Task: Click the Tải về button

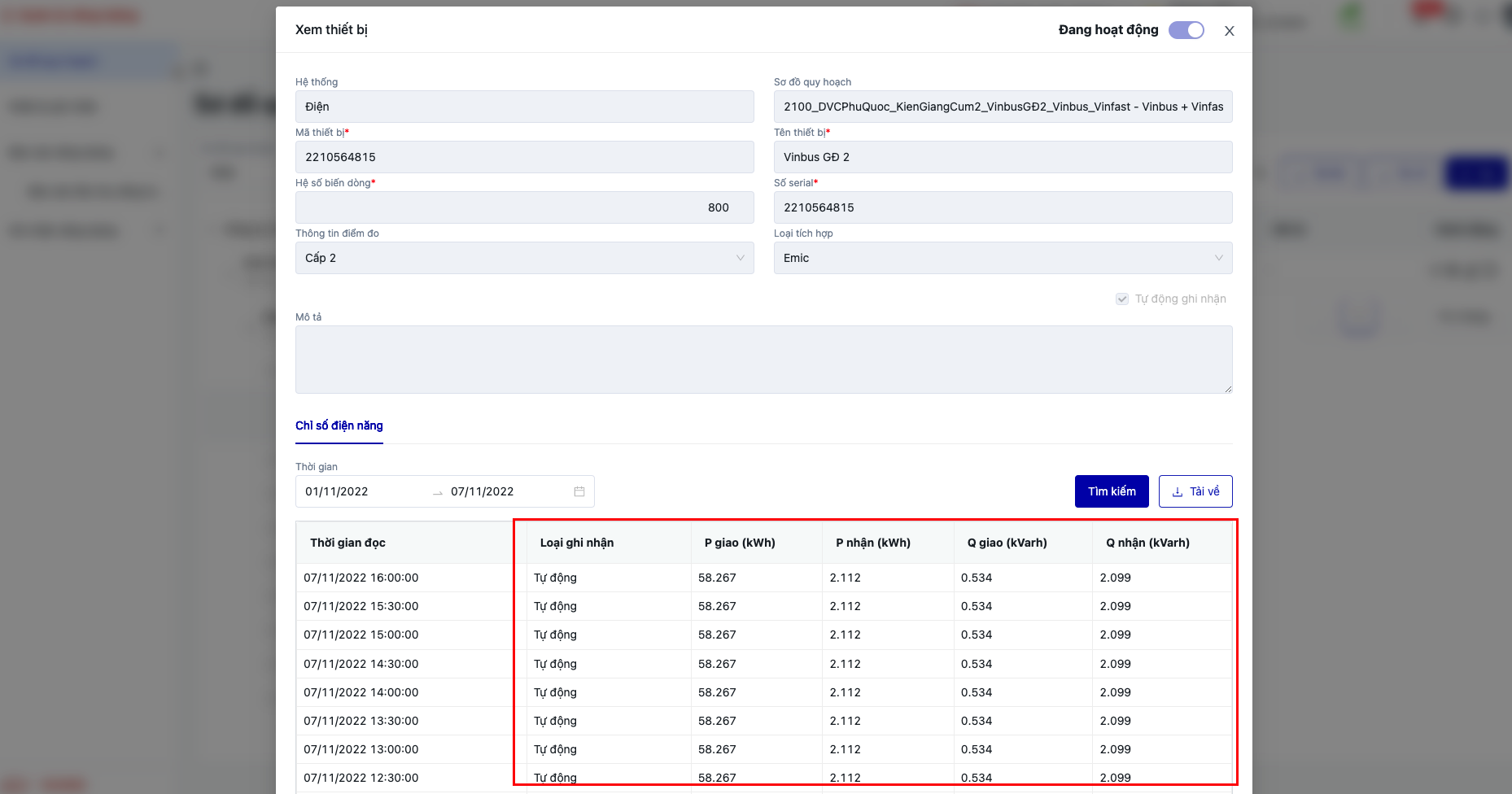Action: (1195, 491)
